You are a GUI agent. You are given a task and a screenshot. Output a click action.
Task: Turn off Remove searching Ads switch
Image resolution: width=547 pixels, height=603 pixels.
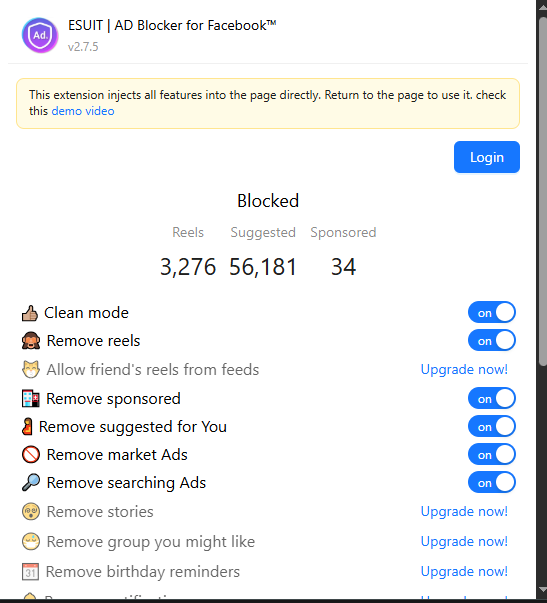coord(492,483)
